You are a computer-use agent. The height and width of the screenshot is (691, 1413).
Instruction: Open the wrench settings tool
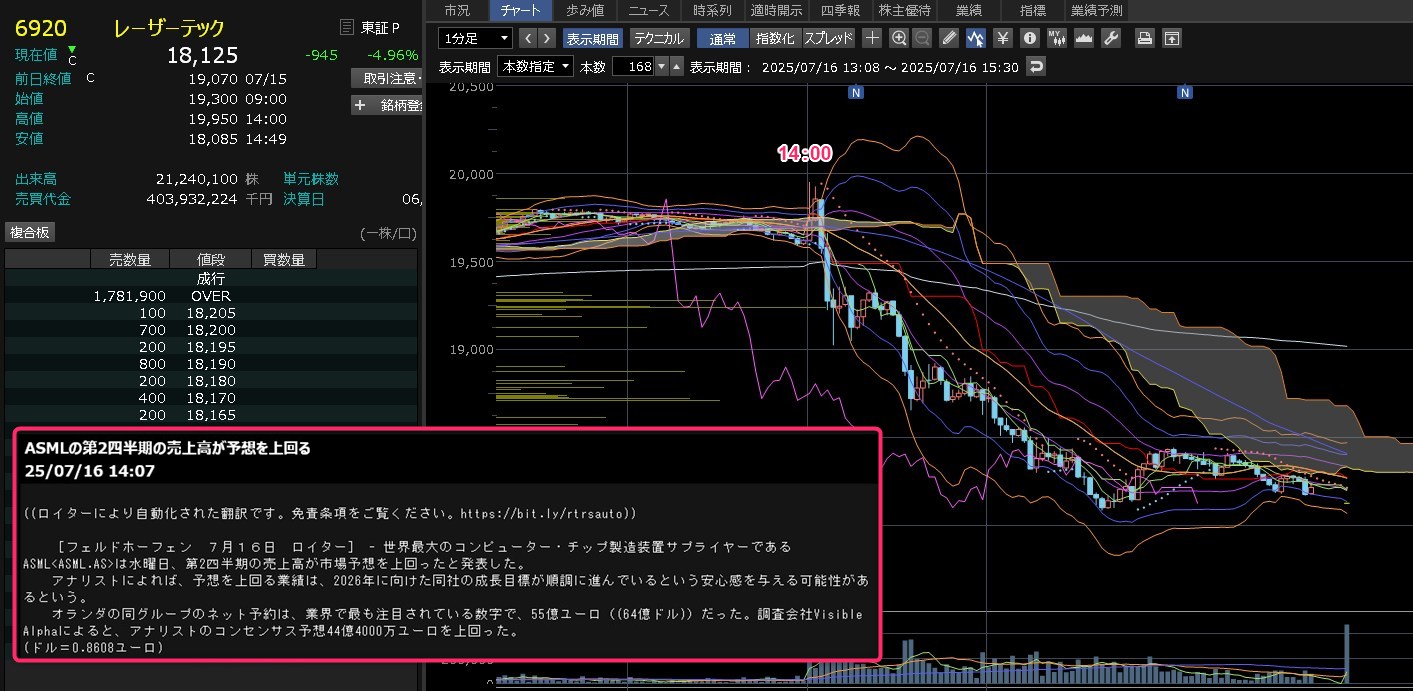pyautogui.click(x=1110, y=38)
